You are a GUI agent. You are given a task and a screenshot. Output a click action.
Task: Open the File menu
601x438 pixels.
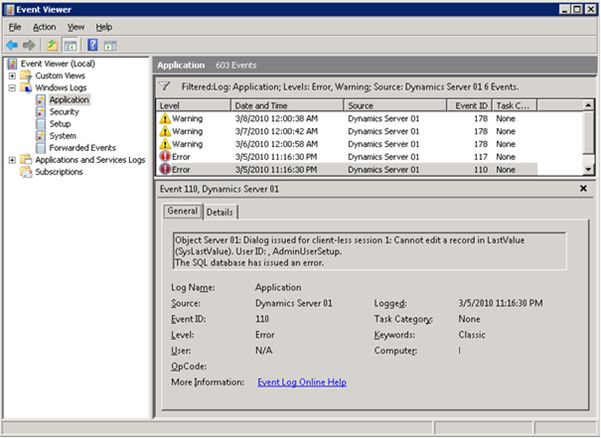click(x=15, y=27)
